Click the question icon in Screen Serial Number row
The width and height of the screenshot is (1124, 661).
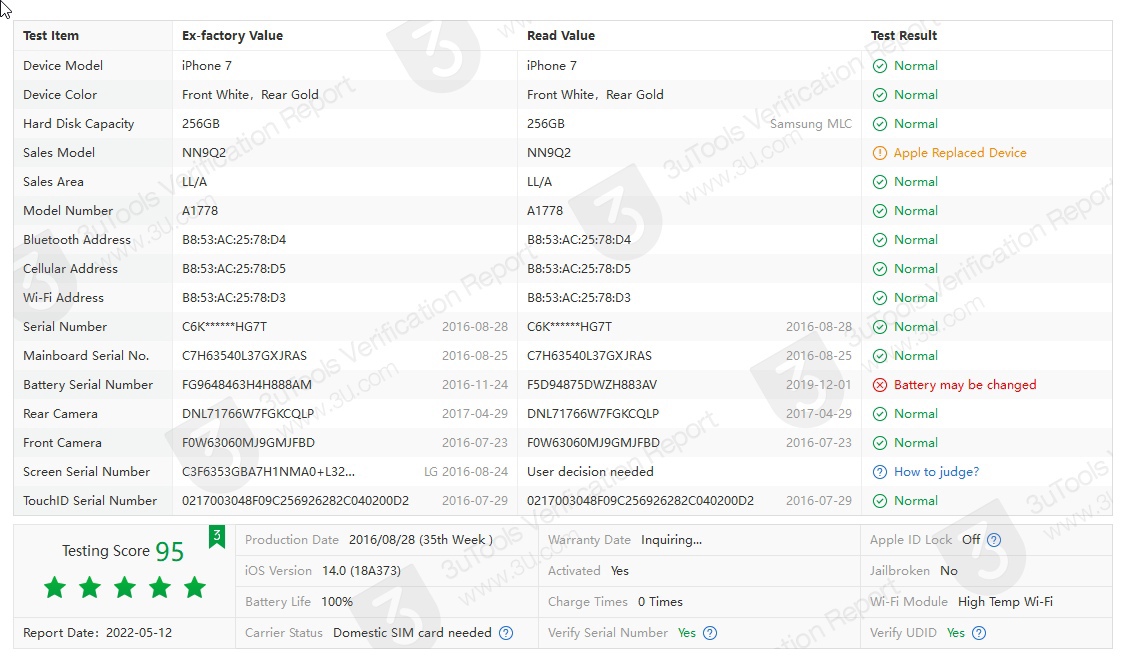point(880,472)
